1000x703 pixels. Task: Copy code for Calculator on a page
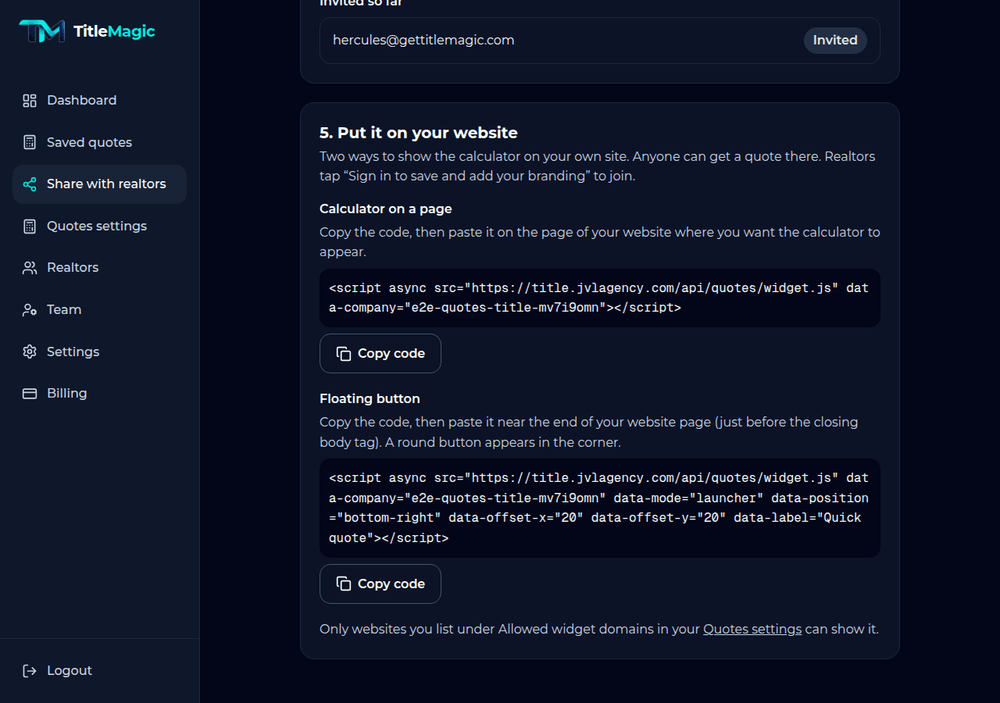pos(380,353)
